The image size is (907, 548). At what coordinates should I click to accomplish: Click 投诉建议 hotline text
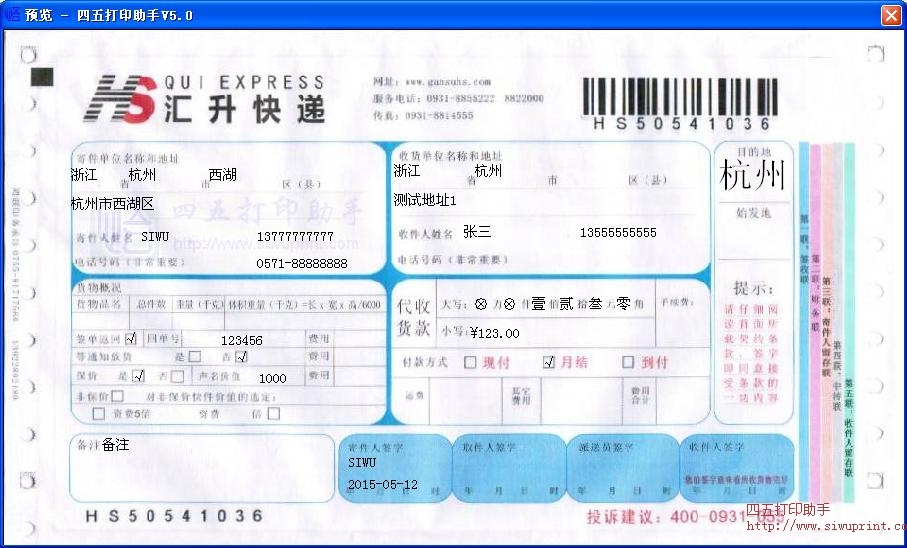coord(688,517)
